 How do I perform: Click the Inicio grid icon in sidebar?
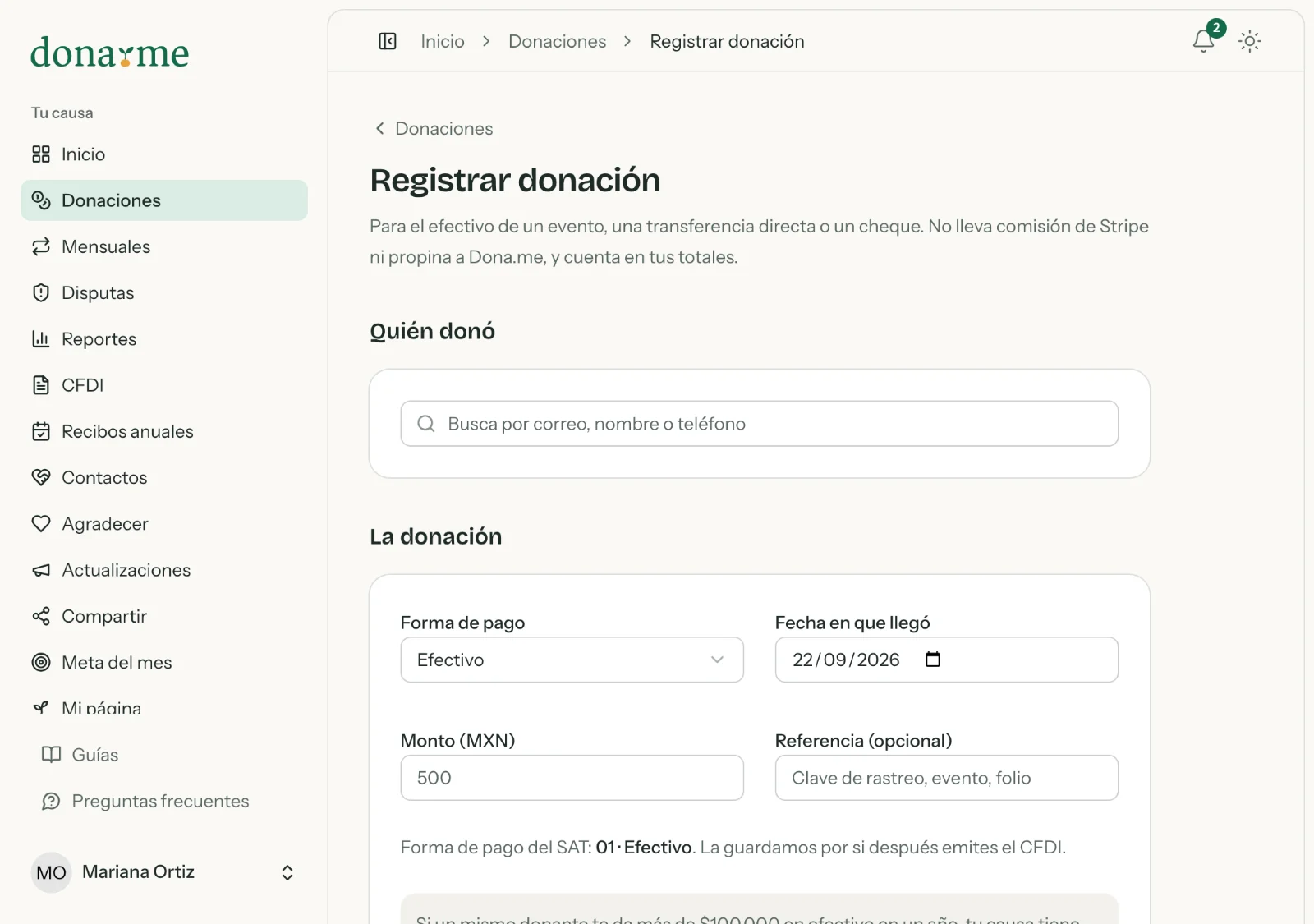[41, 154]
